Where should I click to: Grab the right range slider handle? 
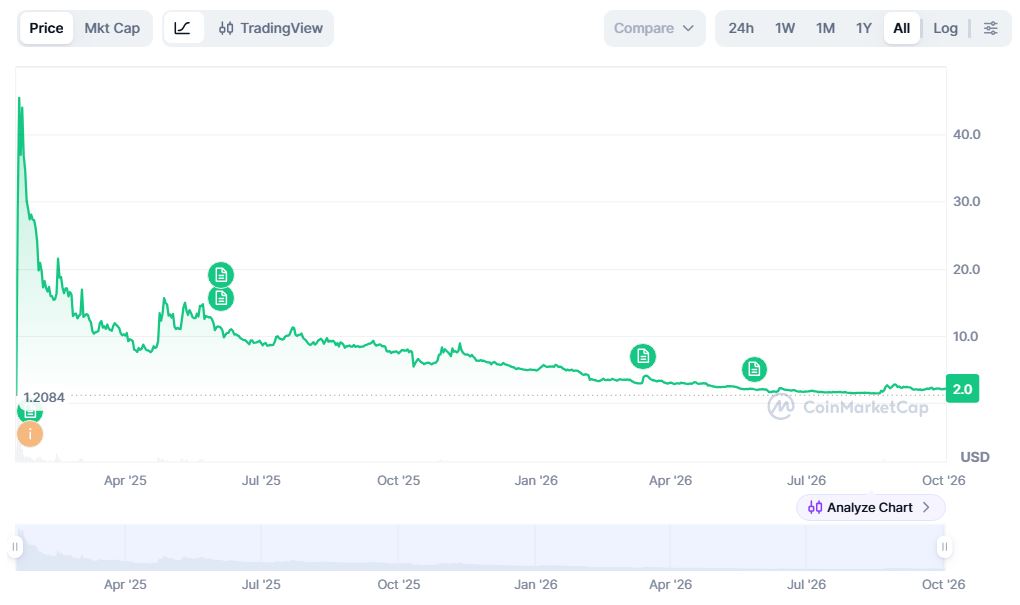pyautogui.click(x=945, y=546)
